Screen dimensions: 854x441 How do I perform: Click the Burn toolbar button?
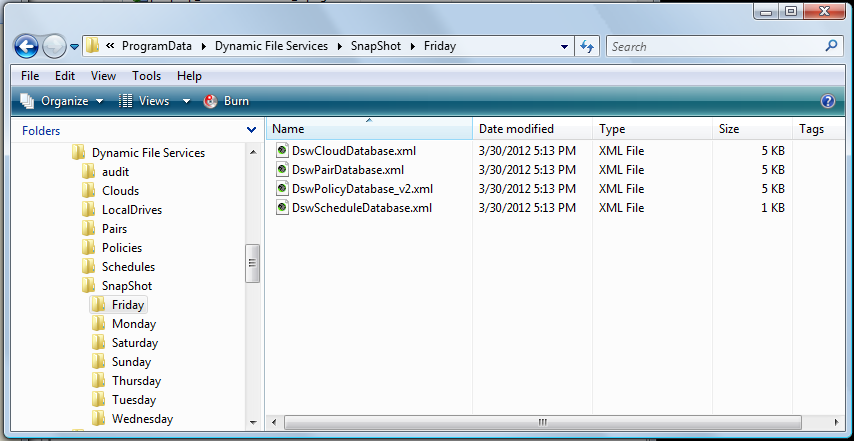[x=226, y=101]
